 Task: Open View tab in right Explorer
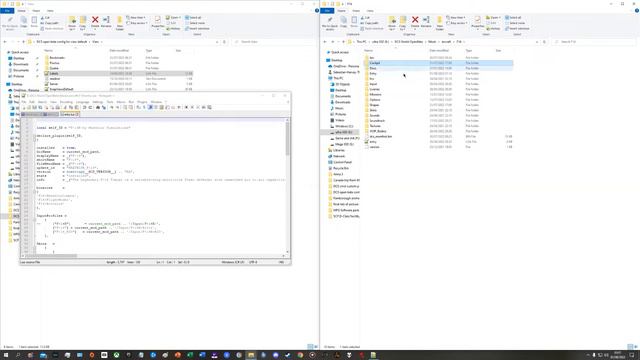(370, 11)
